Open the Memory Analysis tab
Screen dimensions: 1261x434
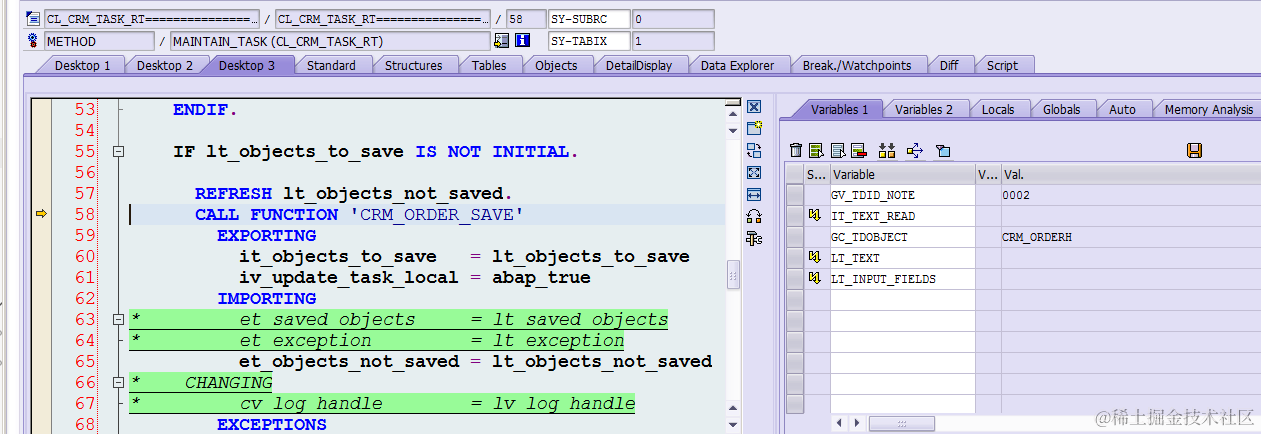coord(1208,109)
